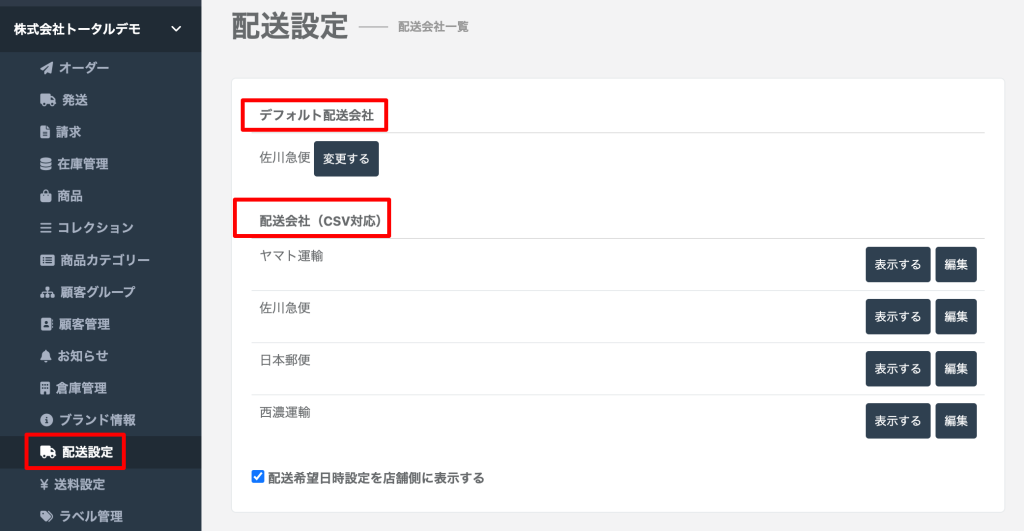
Task: Select the ブランド情報 sidebar entry
Action: (97, 420)
